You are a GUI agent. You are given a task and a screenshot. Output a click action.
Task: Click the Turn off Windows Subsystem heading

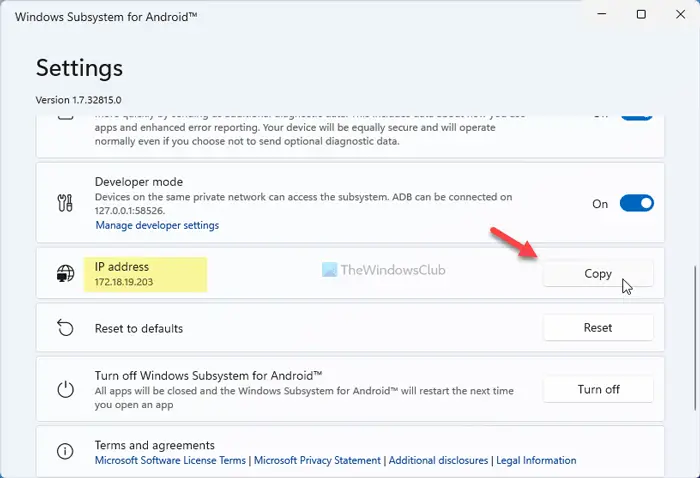tap(208, 376)
